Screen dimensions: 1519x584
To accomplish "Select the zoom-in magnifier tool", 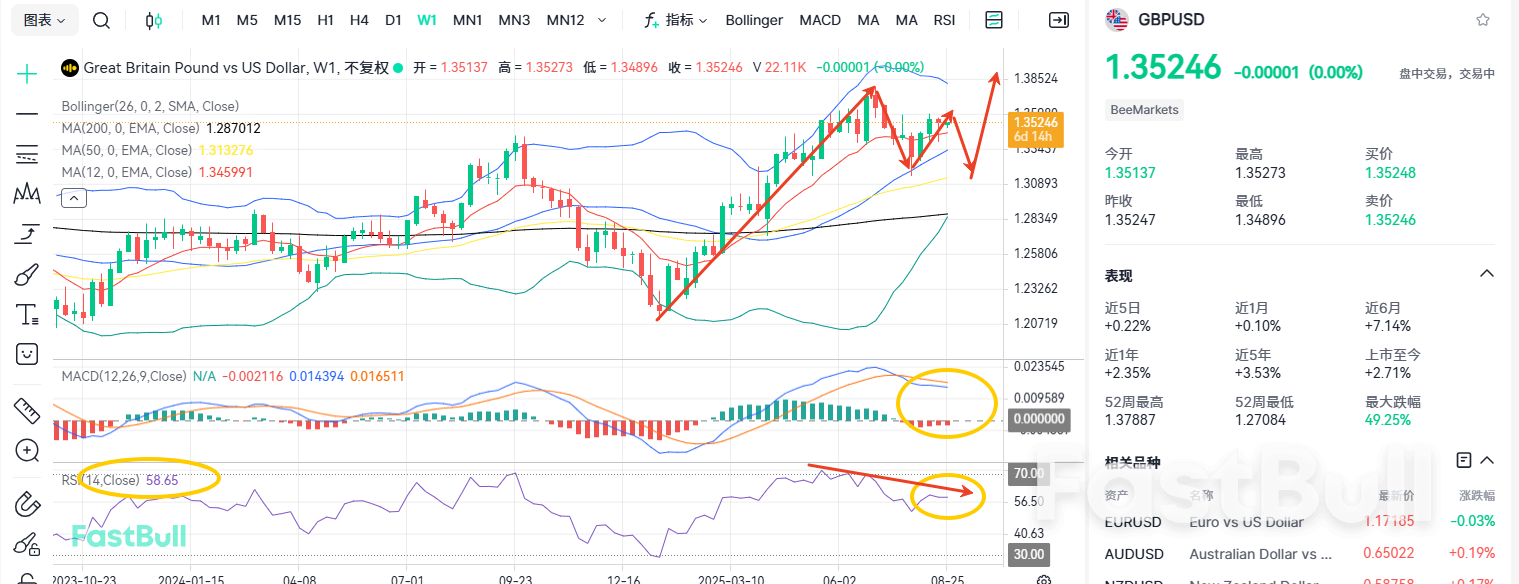I will [x=26, y=450].
